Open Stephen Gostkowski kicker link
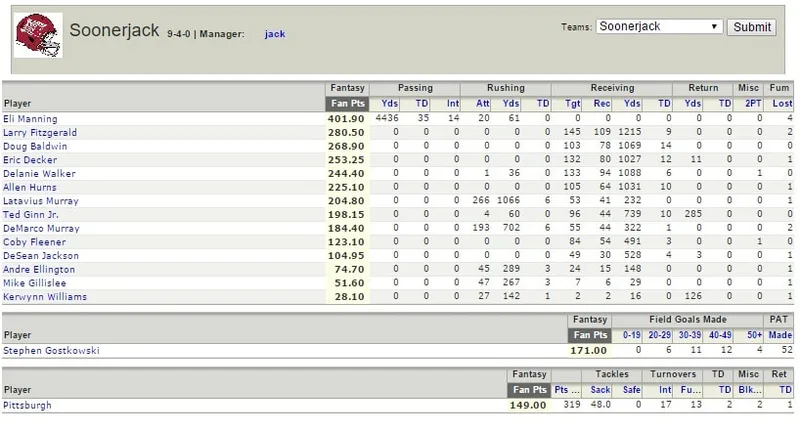 (x=51, y=351)
